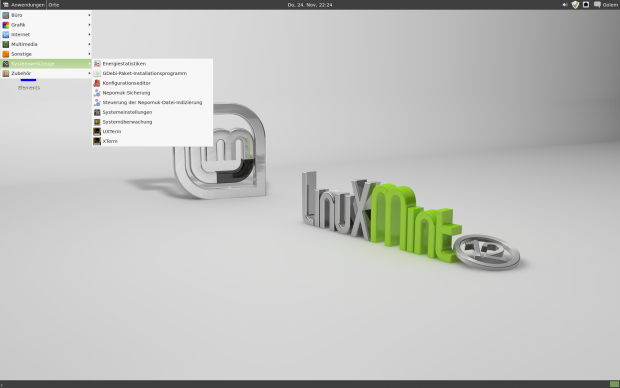Viewport: 620px width, 388px height.
Task: Open Systemüberwachung entry
Action: [152, 122]
